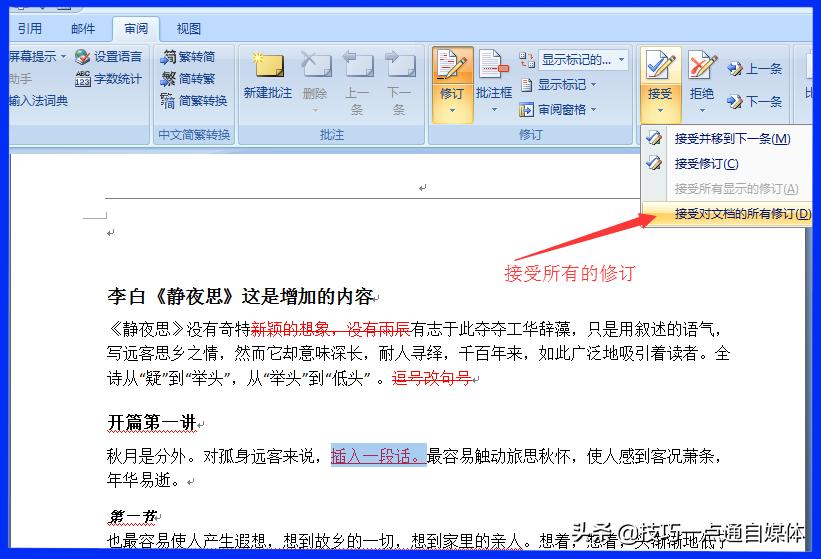Open the 邮件 ribbon tab
821x559 pixels.
click(83, 28)
